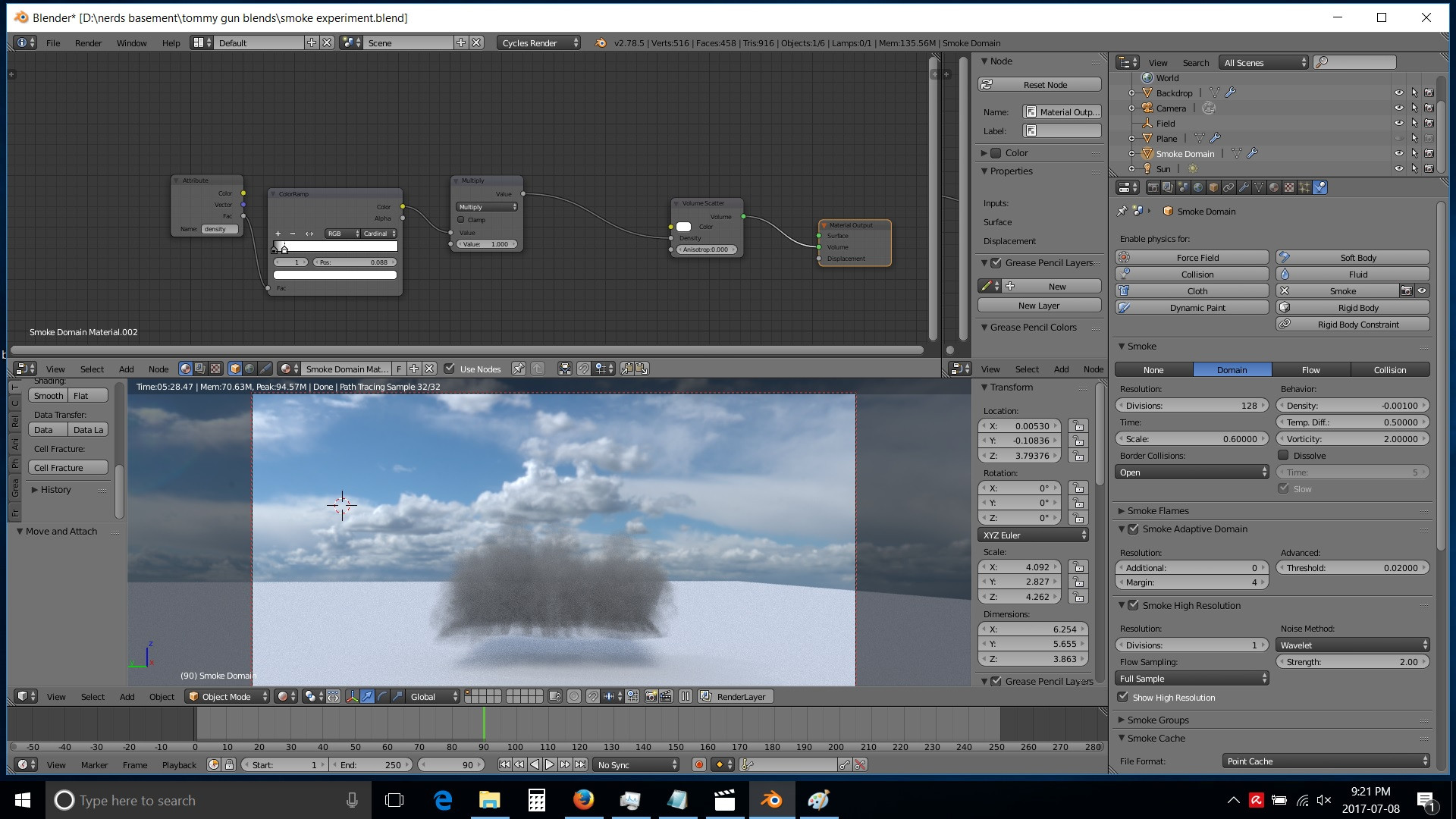This screenshot has width=1456, height=819.
Task: Select the Dynamic Paint physics icon
Action: pos(1125,308)
